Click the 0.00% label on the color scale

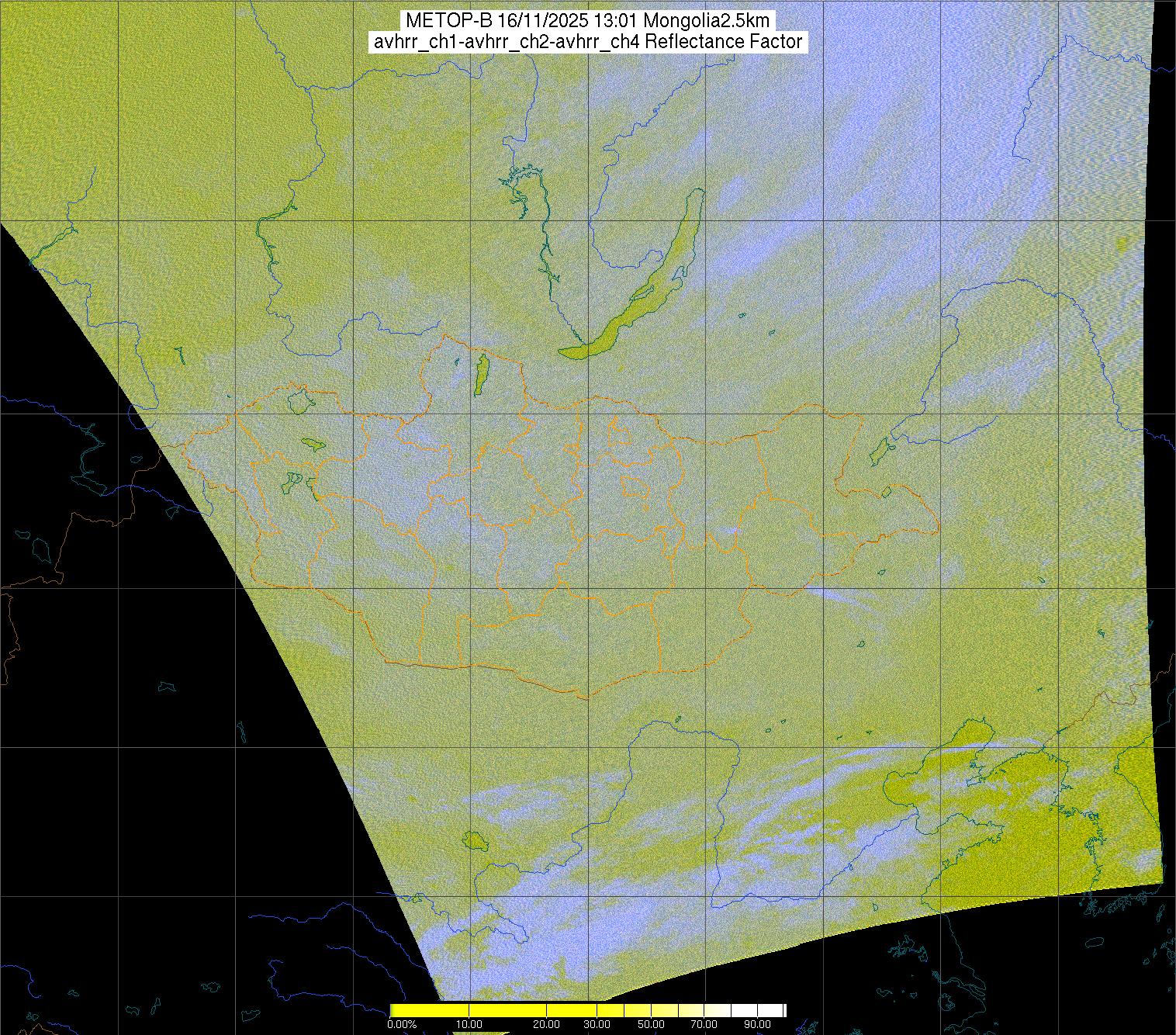coord(402,1024)
